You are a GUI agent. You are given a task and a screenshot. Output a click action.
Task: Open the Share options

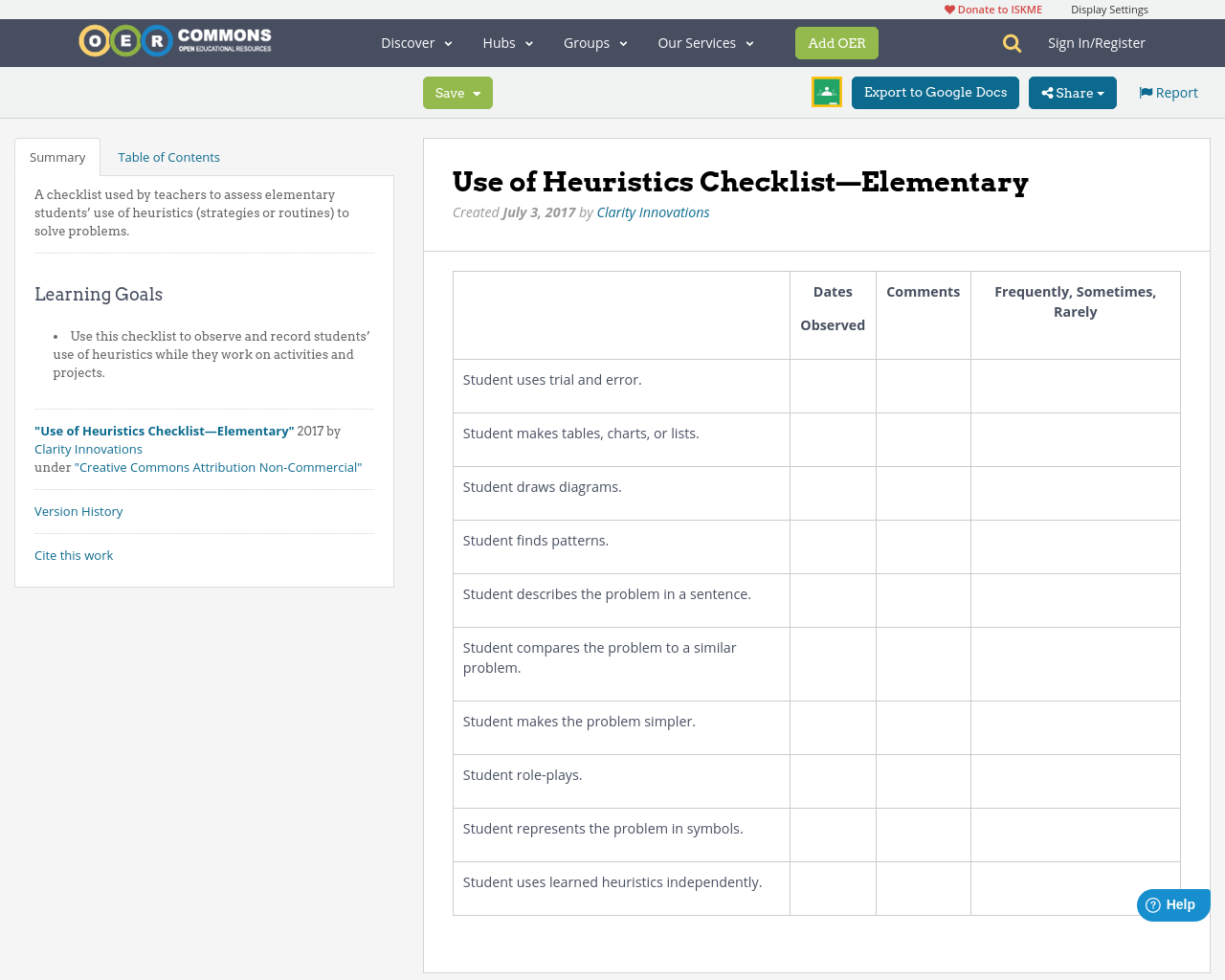pos(1072,92)
